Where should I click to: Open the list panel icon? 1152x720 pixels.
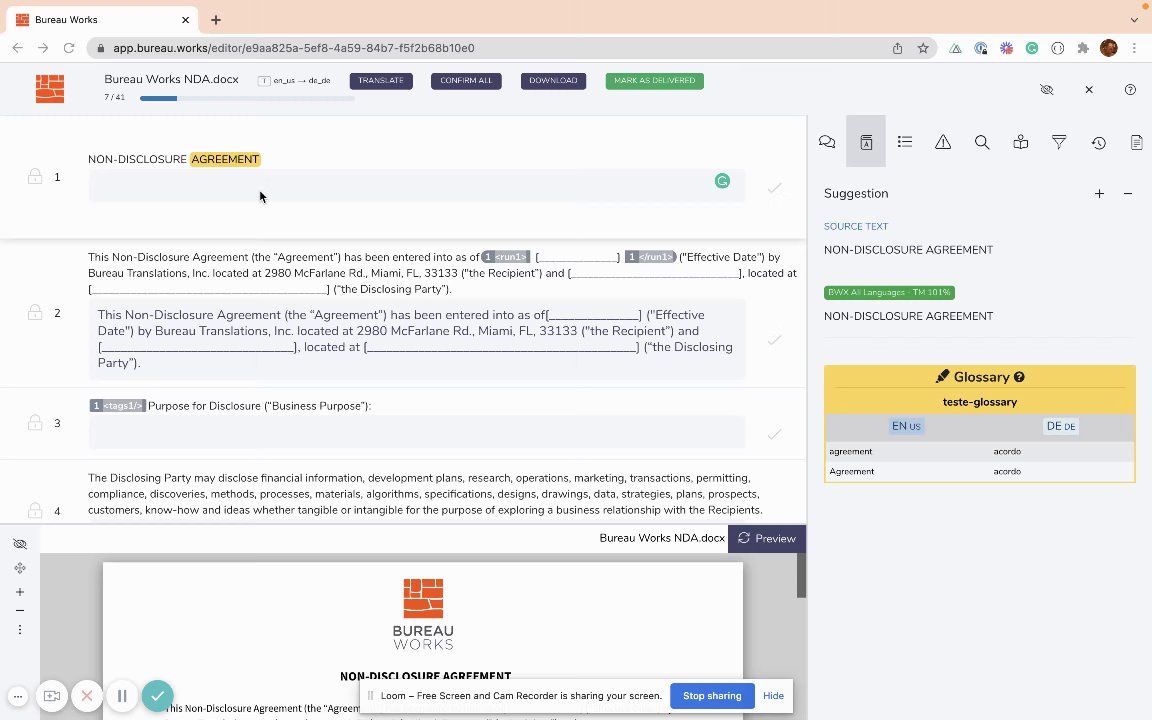(x=904, y=142)
